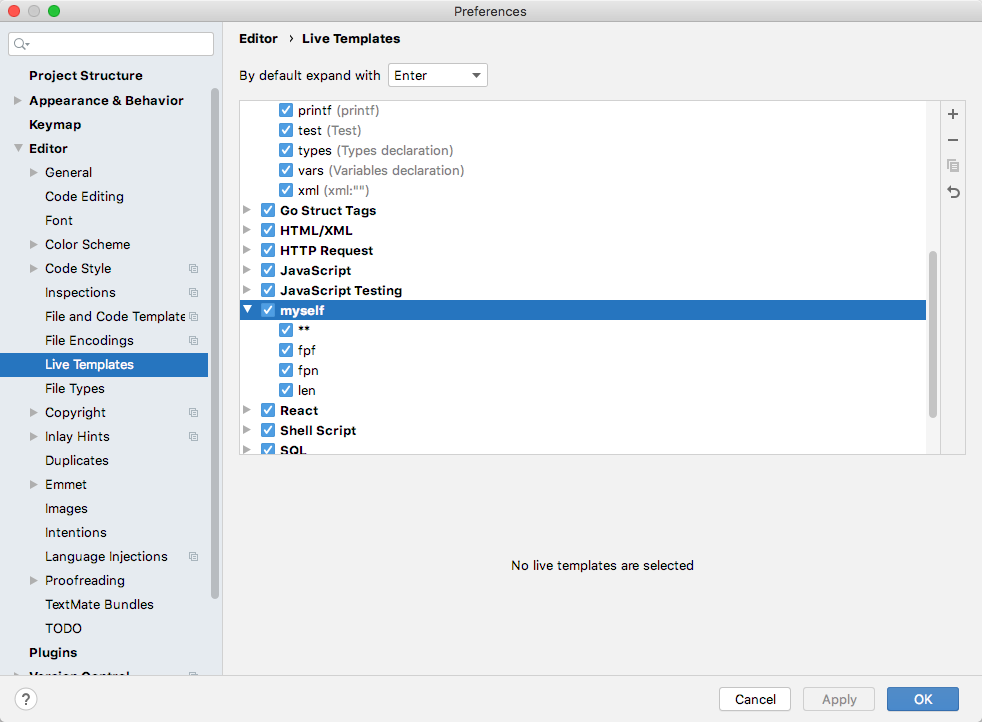Click the help question mark icon
982x722 pixels.
[x=26, y=699]
